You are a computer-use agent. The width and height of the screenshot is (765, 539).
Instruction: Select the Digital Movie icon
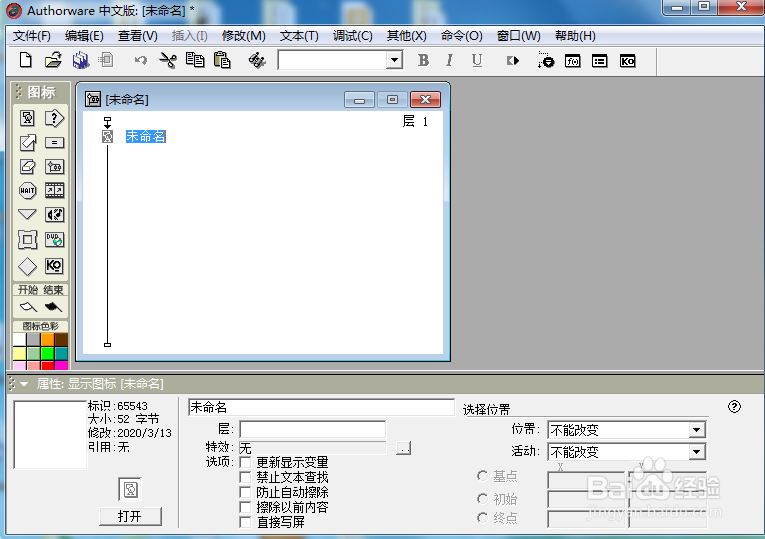coord(54,190)
